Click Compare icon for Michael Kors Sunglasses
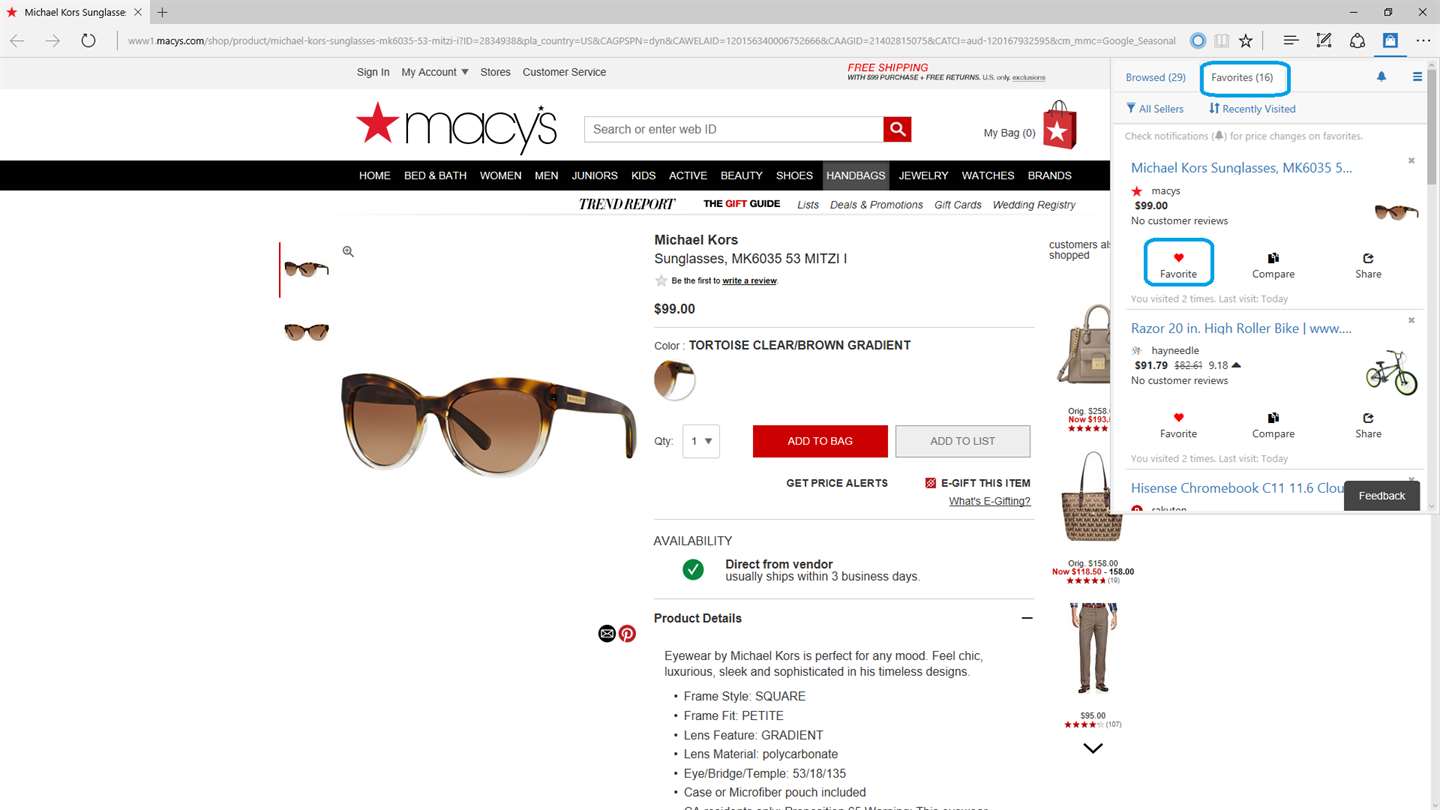Viewport: 1440px width, 810px height. point(1273,265)
